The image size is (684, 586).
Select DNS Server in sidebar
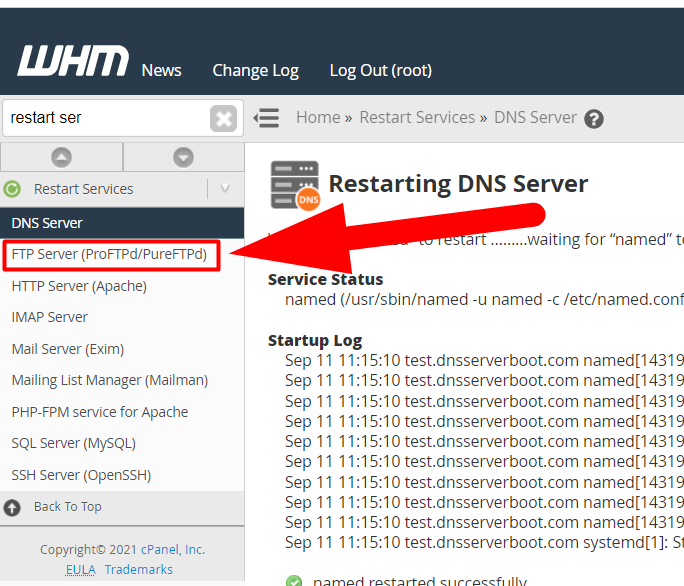pos(122,223)
